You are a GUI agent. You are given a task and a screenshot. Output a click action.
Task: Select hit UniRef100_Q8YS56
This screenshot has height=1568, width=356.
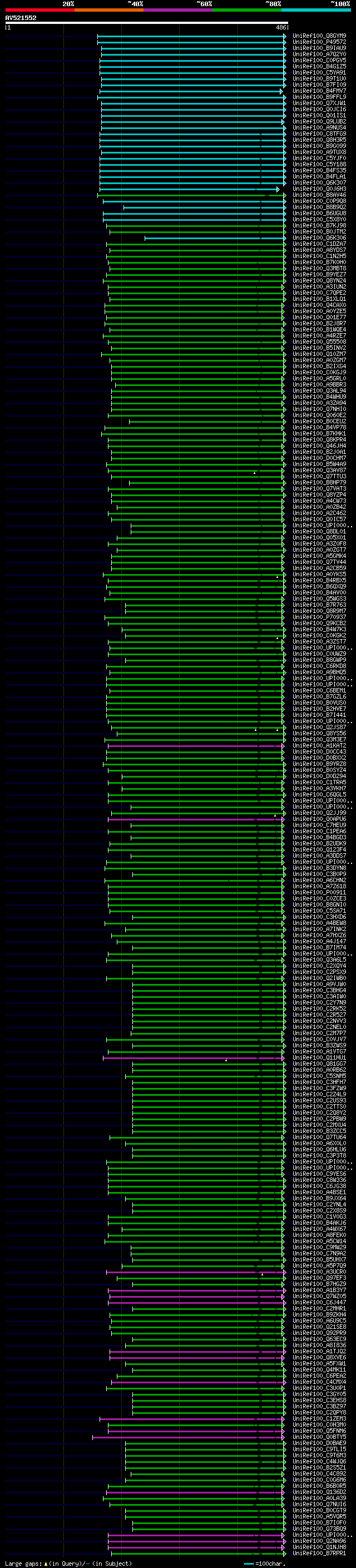(319, 734)
